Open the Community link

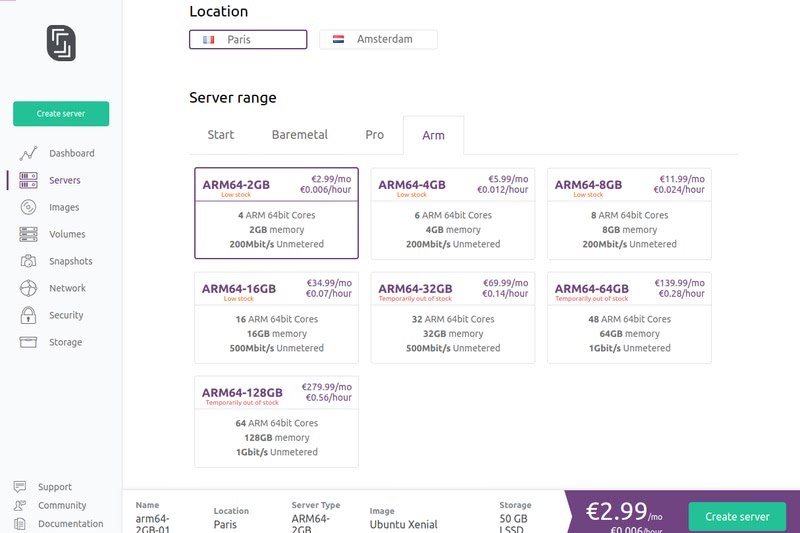62,505
